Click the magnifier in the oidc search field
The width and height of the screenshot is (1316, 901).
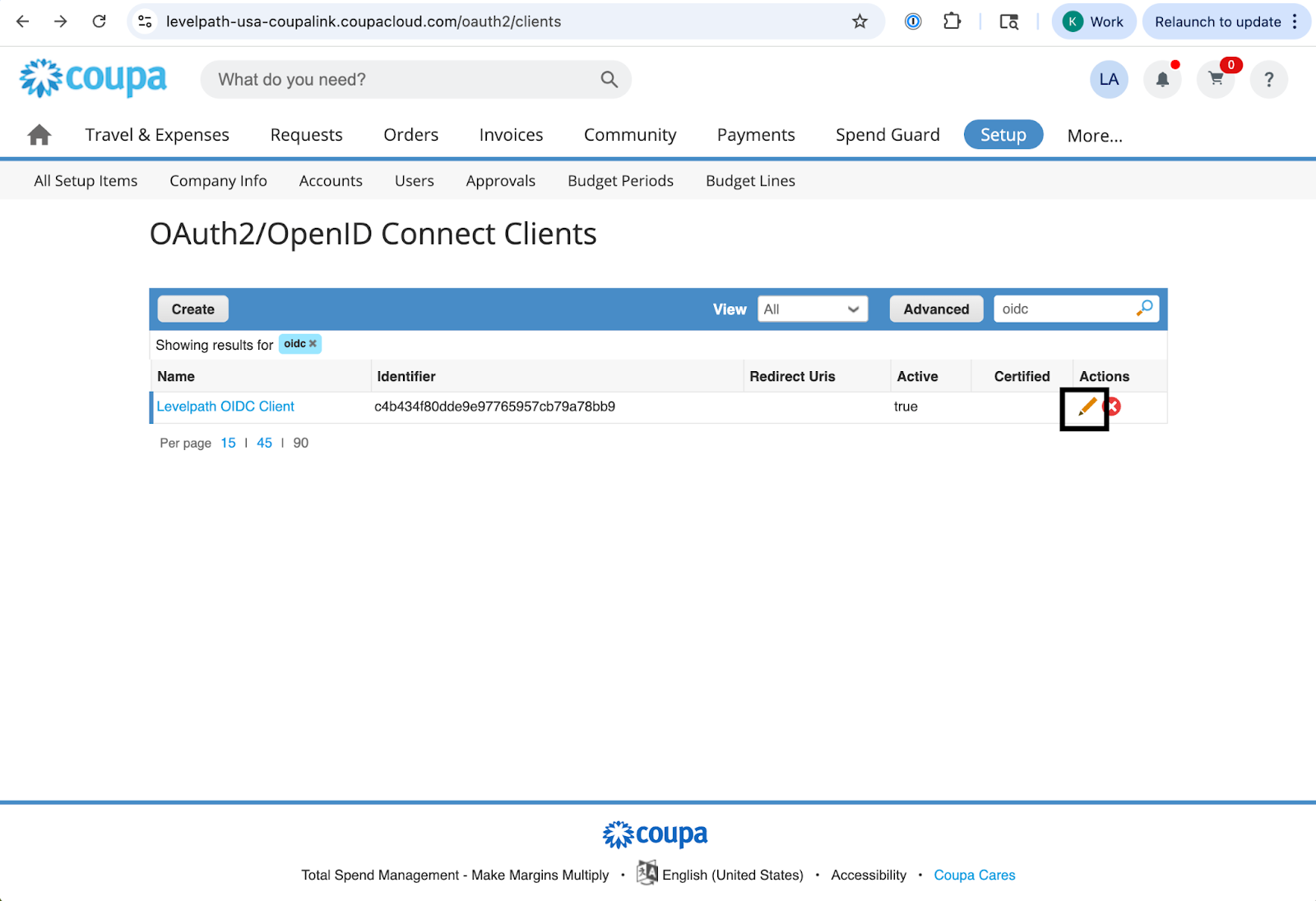click(1144, 309)
